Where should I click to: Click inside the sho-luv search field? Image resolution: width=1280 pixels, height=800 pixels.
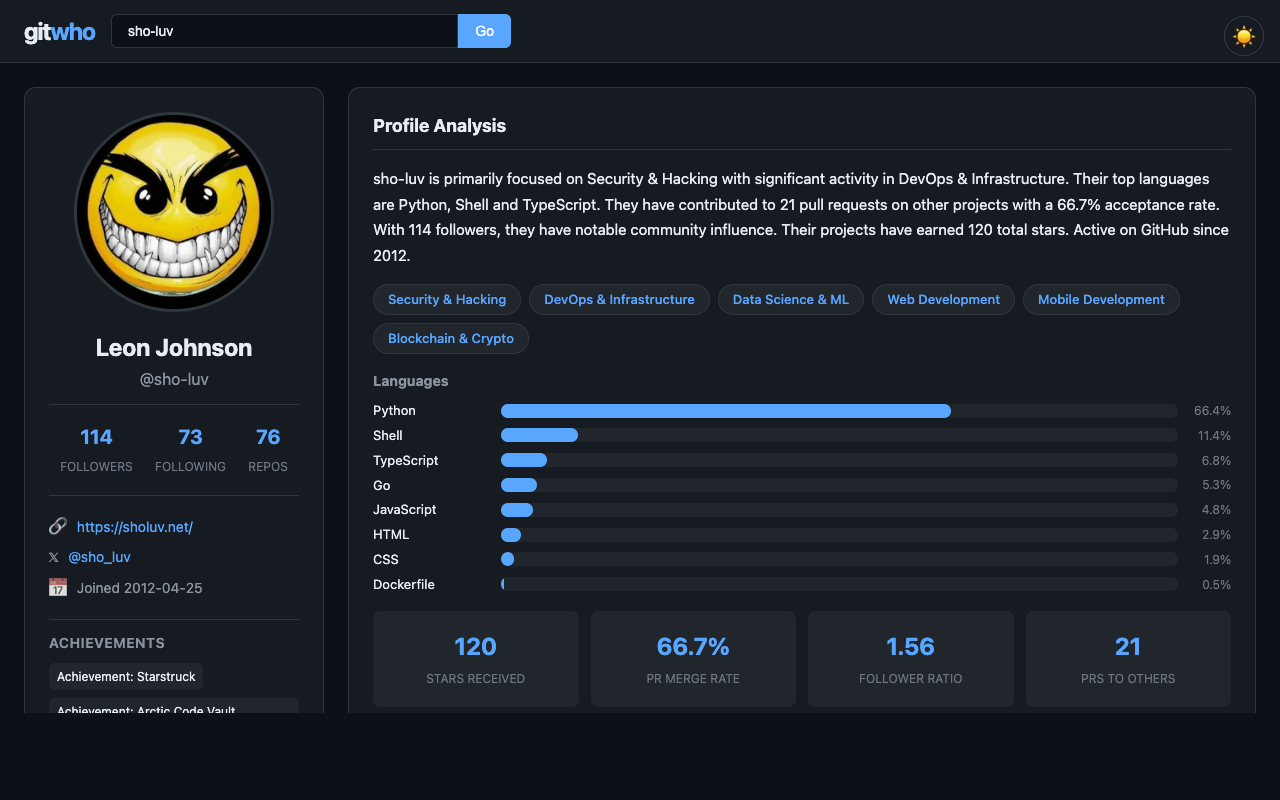pyautogui.click(x=284, y=31)
